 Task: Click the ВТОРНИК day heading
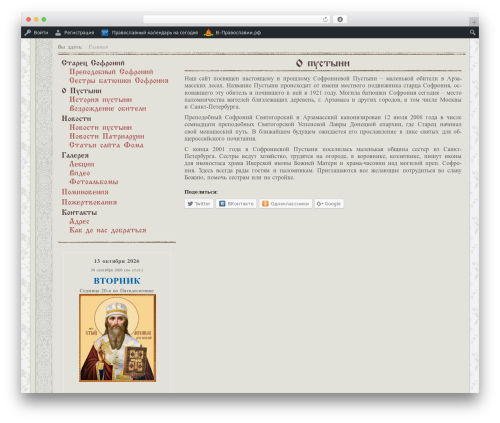117,281
